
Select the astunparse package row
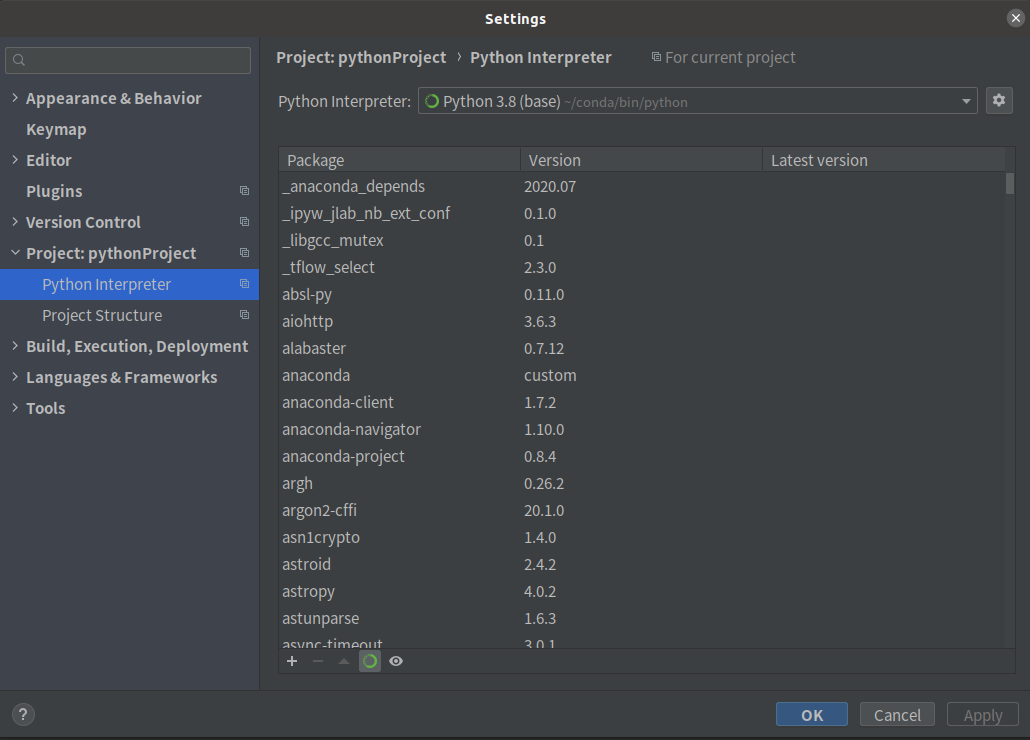(x=642, y=618)
